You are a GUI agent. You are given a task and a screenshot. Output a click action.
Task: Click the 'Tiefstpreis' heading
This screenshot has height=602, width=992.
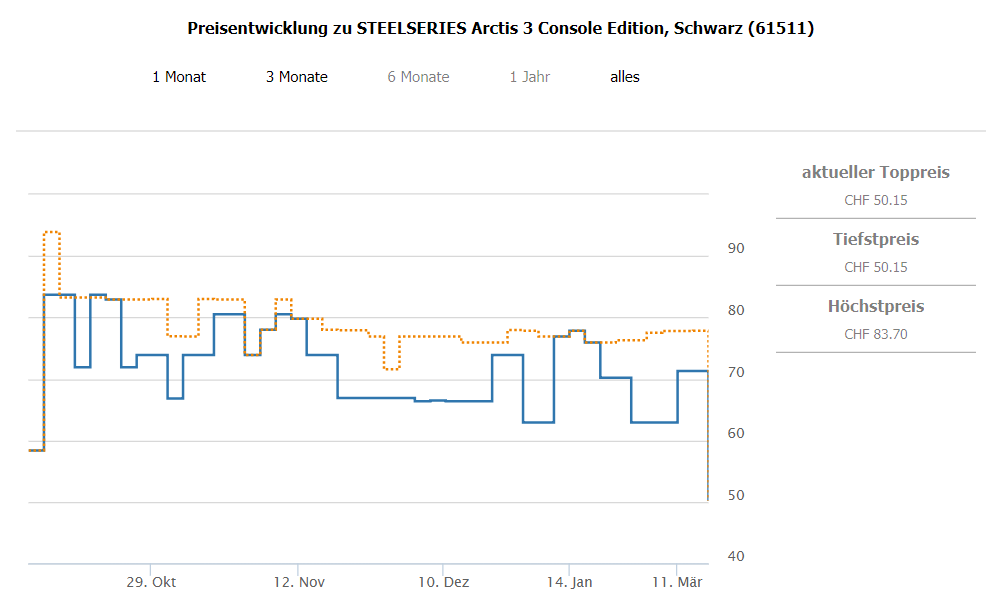[875, 240]
